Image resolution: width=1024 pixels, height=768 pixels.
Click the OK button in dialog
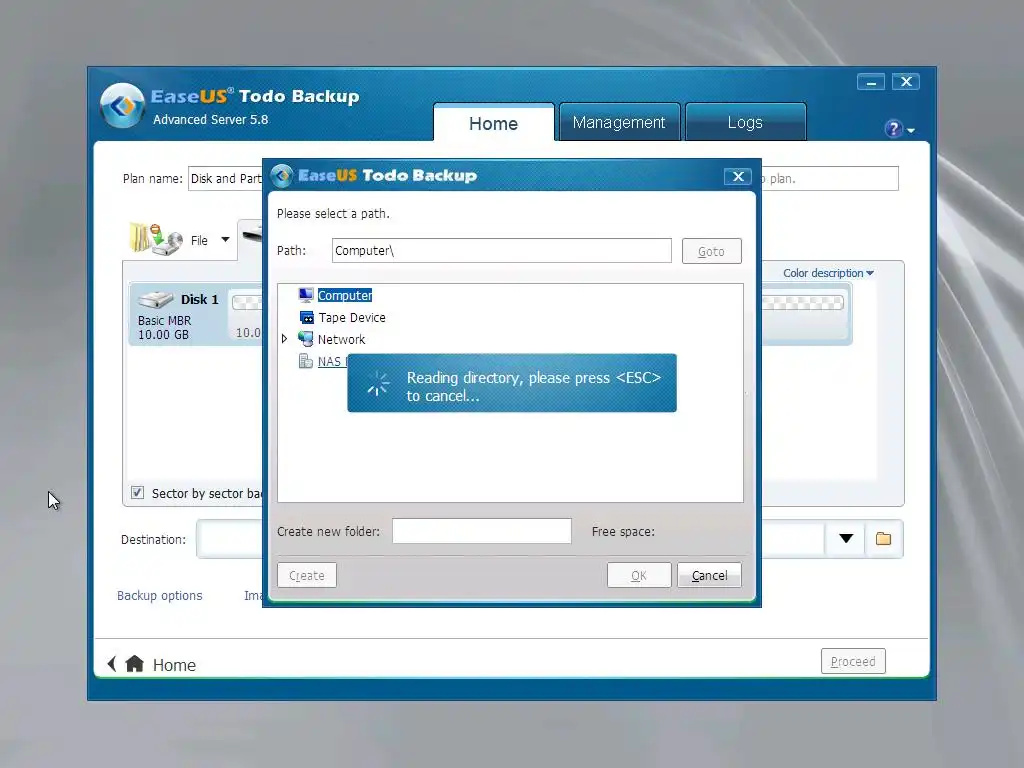[639, 575]
